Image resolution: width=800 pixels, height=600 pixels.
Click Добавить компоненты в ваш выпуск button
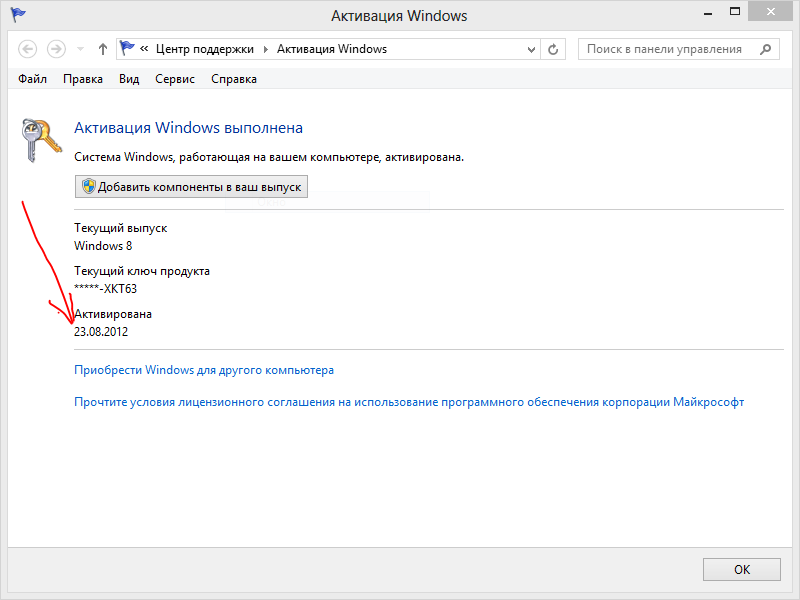click(191, 187)
